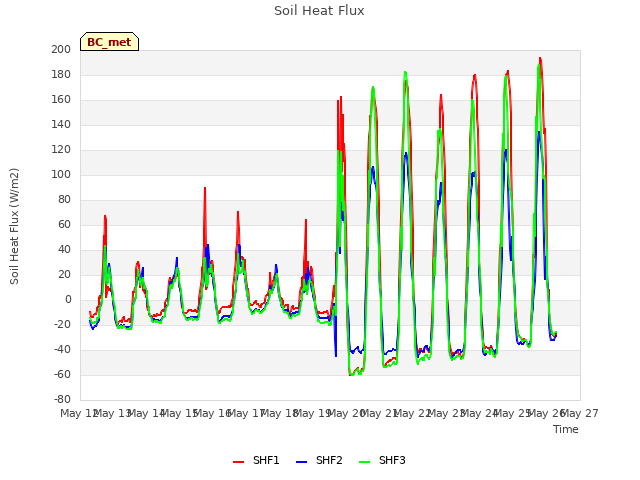This screenshot has width=640, height=480.
Task: Click the May 27 x-axis label
Action: (580, 414)
